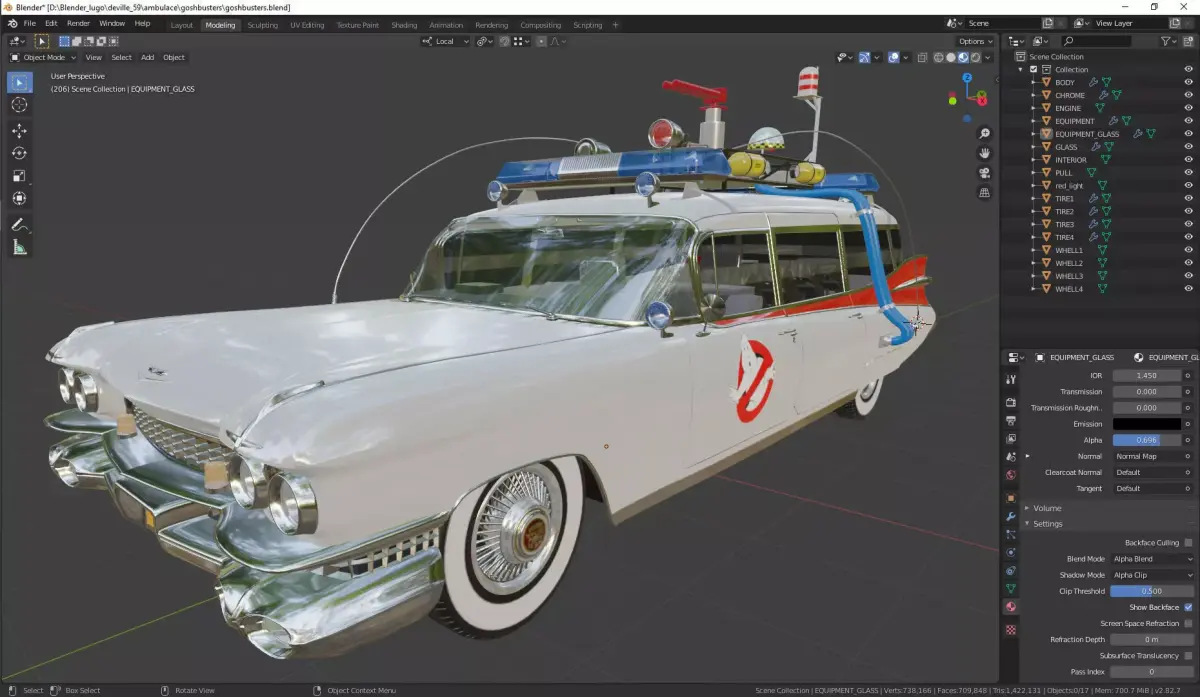Viewport: 1200px width, 697px height.
Task: Open the Local transform orientation dropdown
Action: (x=444, y=41)
